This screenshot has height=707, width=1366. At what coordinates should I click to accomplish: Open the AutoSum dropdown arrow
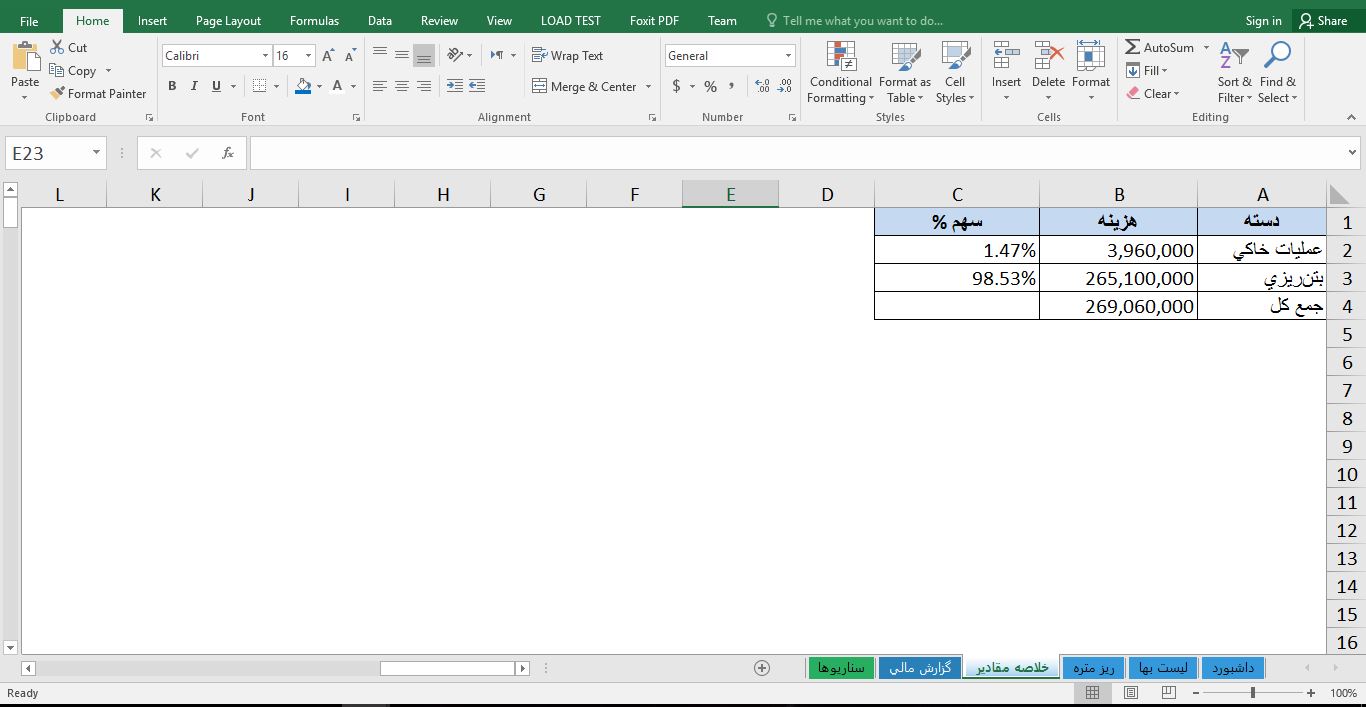point(1206,47)
